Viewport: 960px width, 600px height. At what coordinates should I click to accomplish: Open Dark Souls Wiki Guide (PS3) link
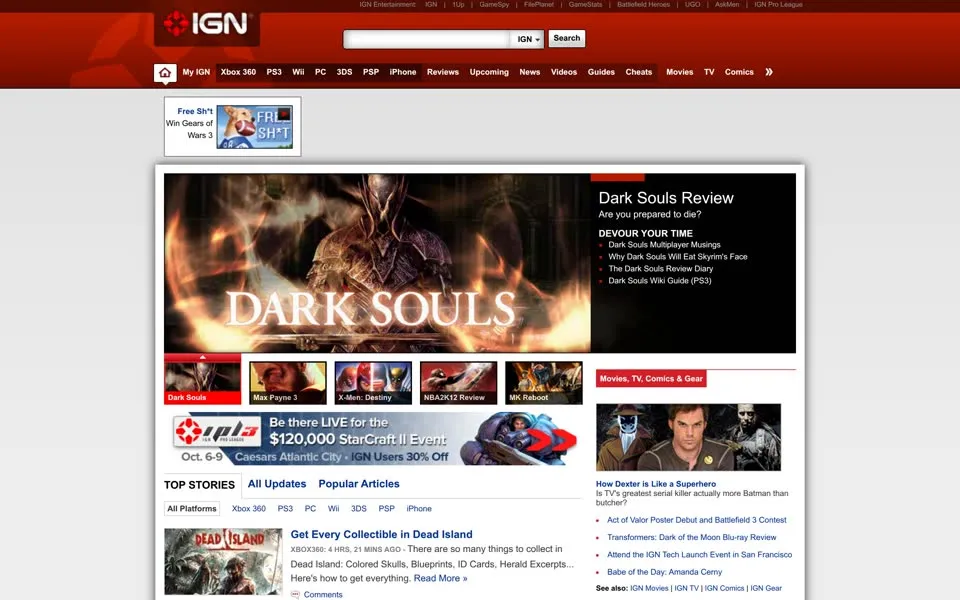coord(659,280)
